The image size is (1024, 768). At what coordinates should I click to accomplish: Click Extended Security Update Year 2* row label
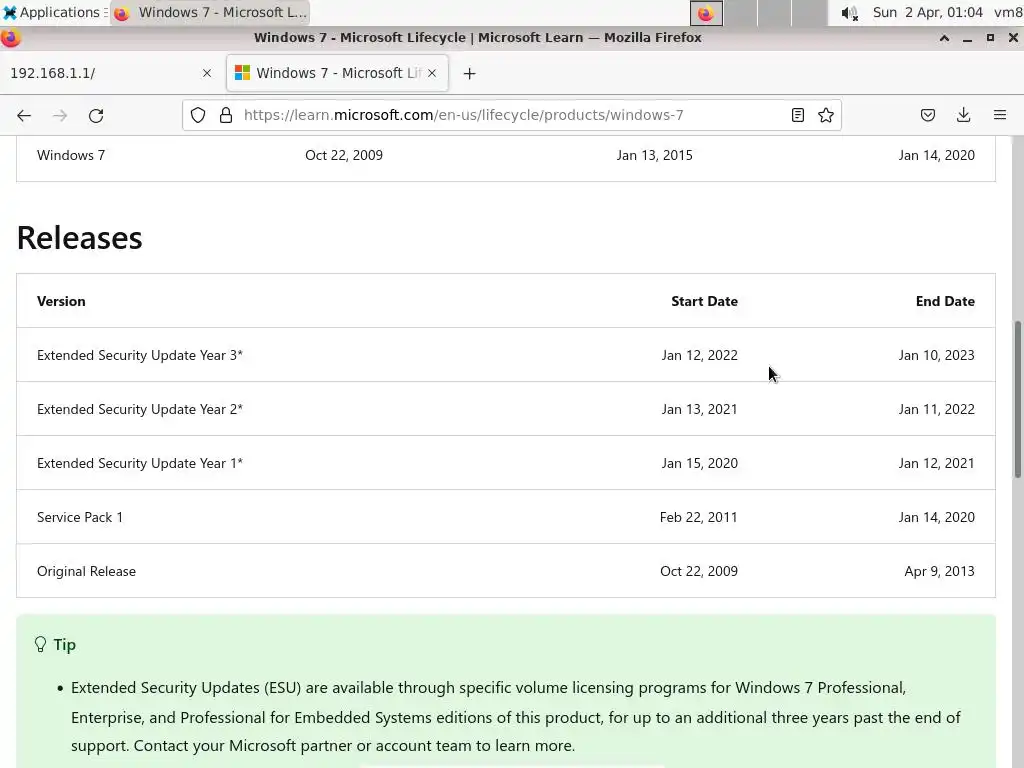click(x=140, y=409)
